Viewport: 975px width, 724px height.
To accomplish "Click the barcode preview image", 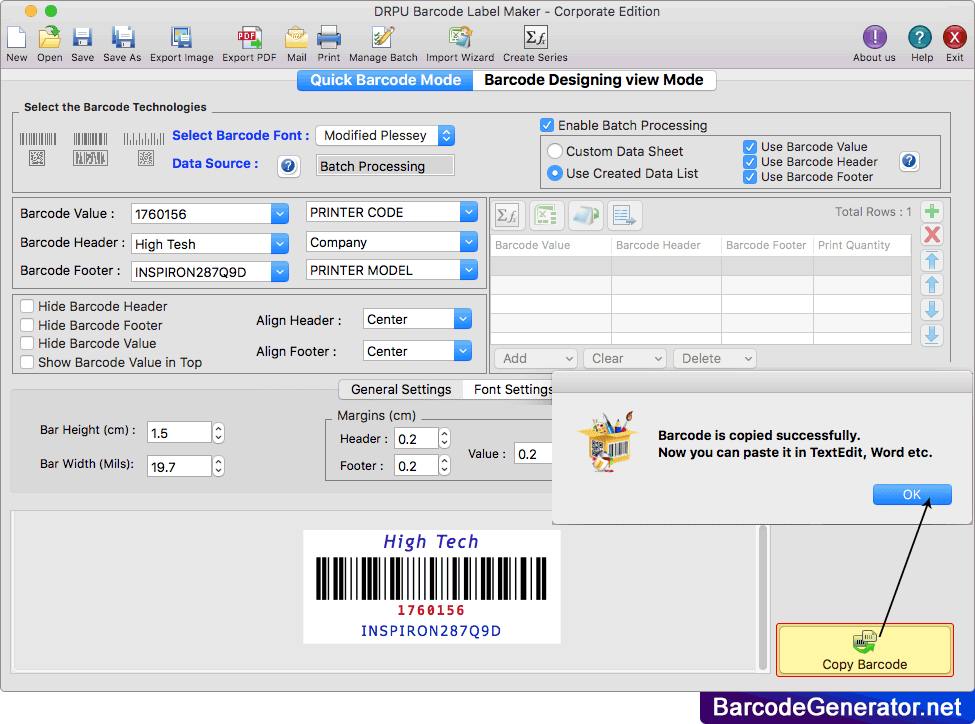I will tap(432, 587).
